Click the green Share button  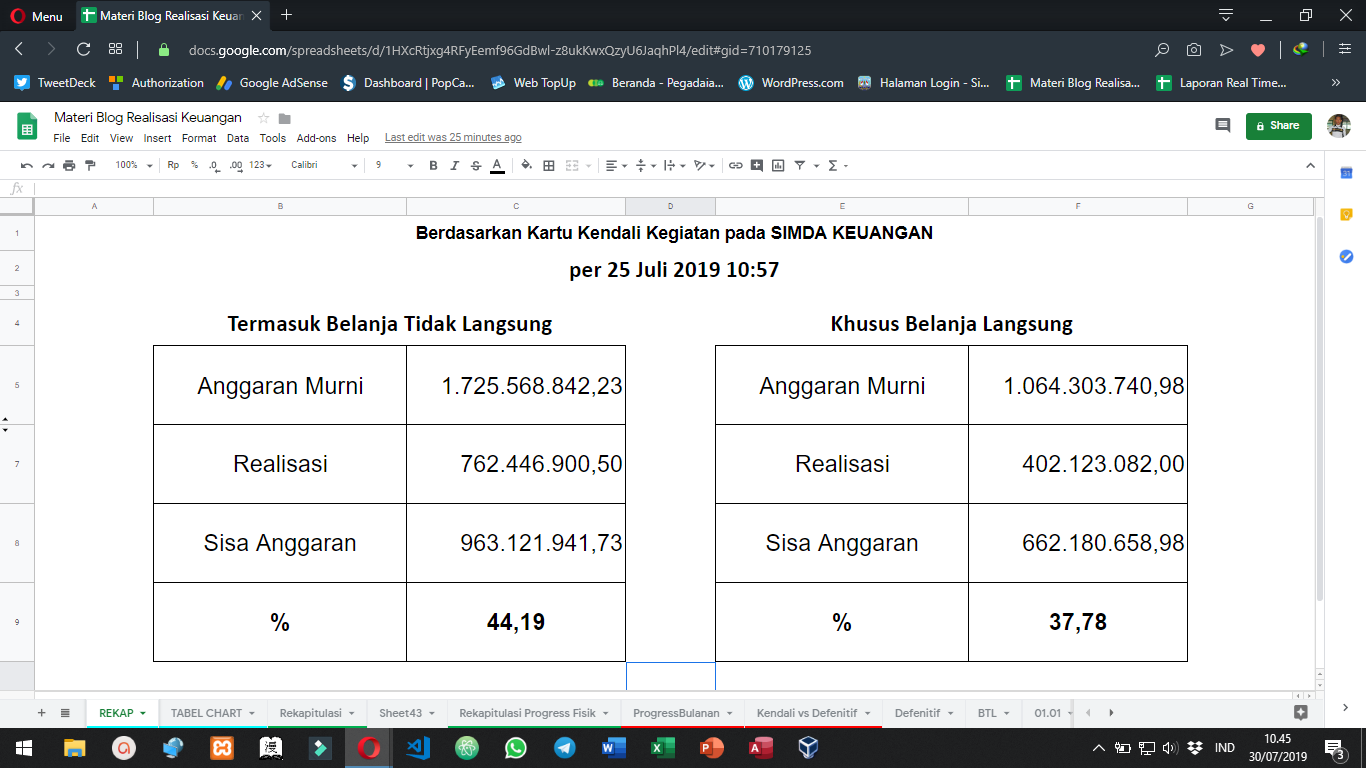click(x=1278, y=125)
